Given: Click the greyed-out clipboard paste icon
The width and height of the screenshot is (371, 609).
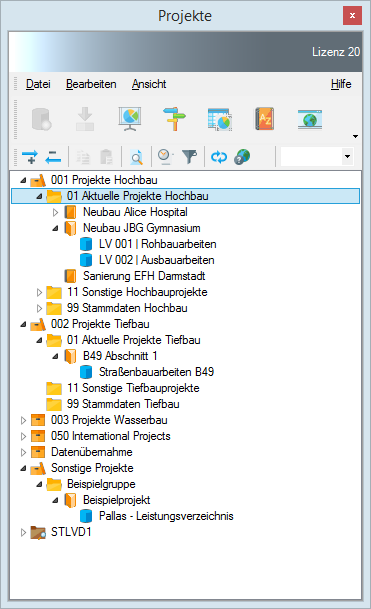Looking at the screenshot, I should [x=106, y=157].
